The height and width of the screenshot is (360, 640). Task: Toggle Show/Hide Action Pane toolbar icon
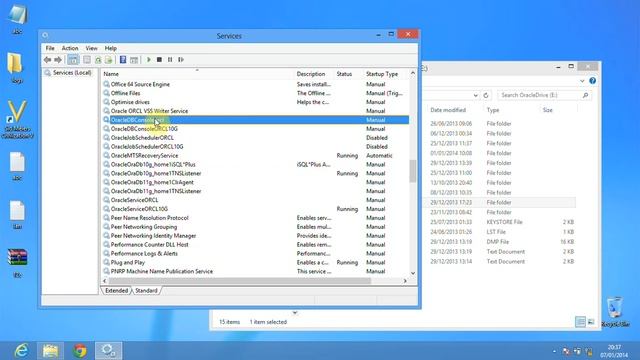pyautogui.click(x=134, y=60)
